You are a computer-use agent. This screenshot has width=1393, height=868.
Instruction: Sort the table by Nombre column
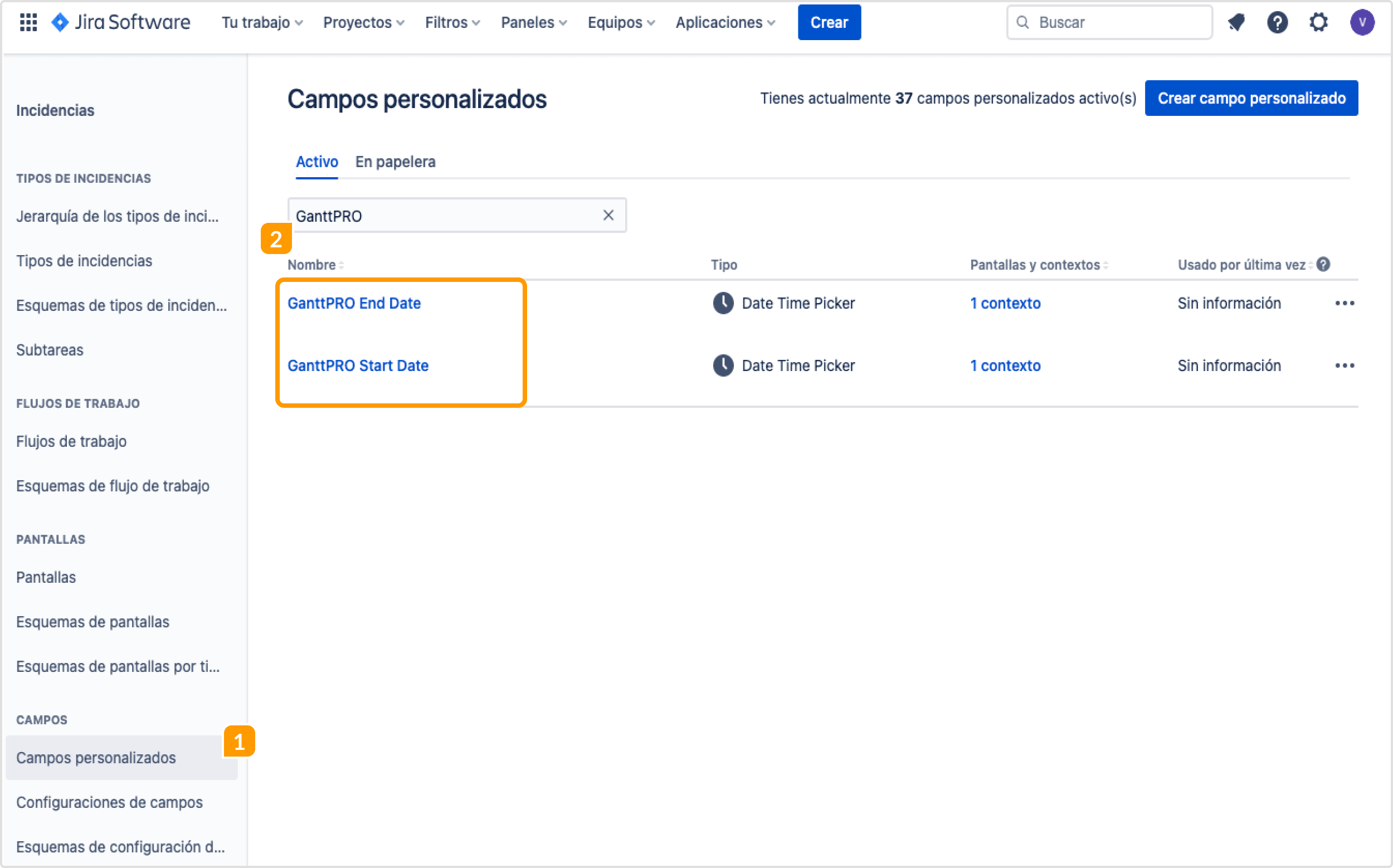316,265
